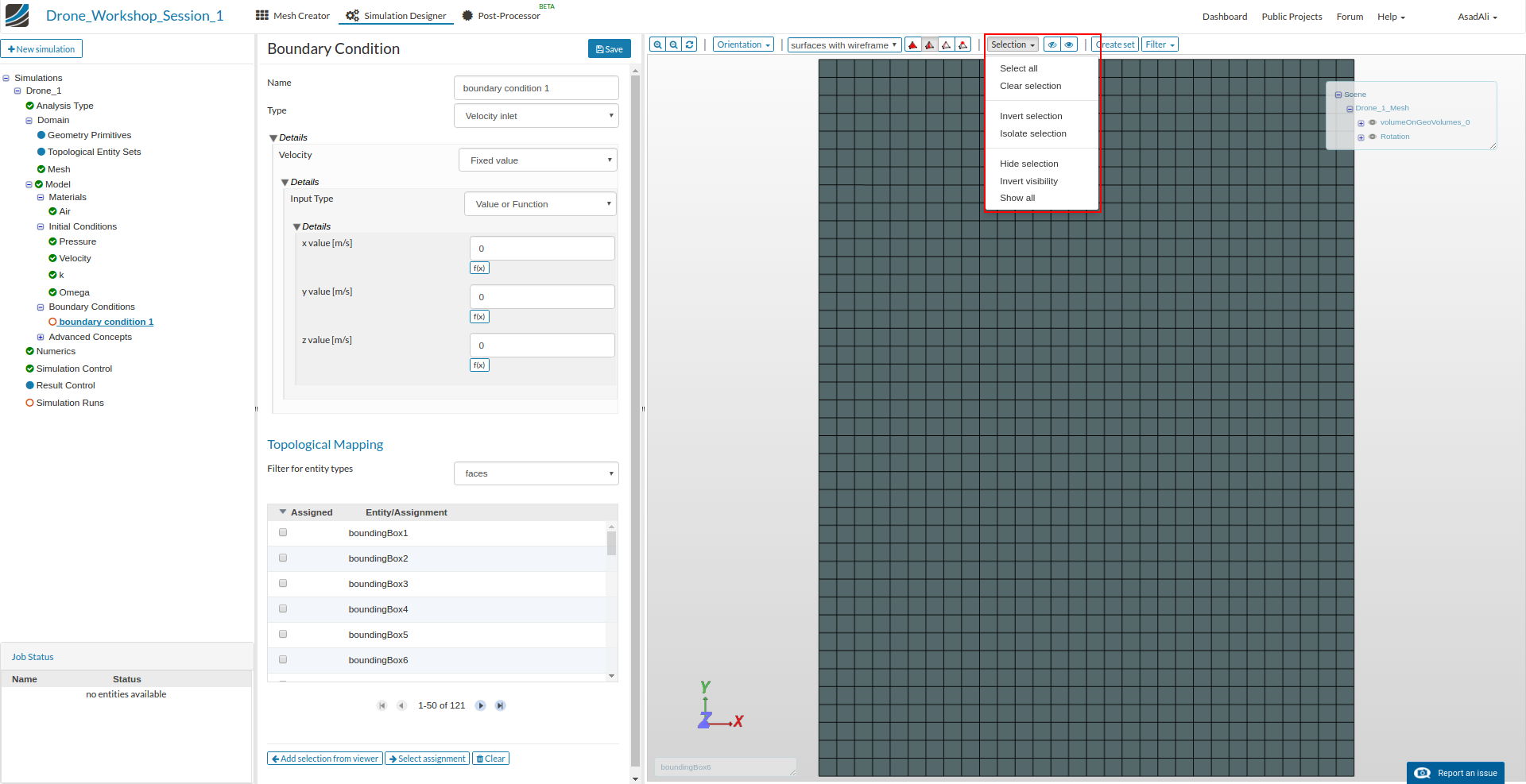The width and height of the screenshot is (1526, 784).
Task: Open the boundary condition Type dropdown
Action: [536, 116]
